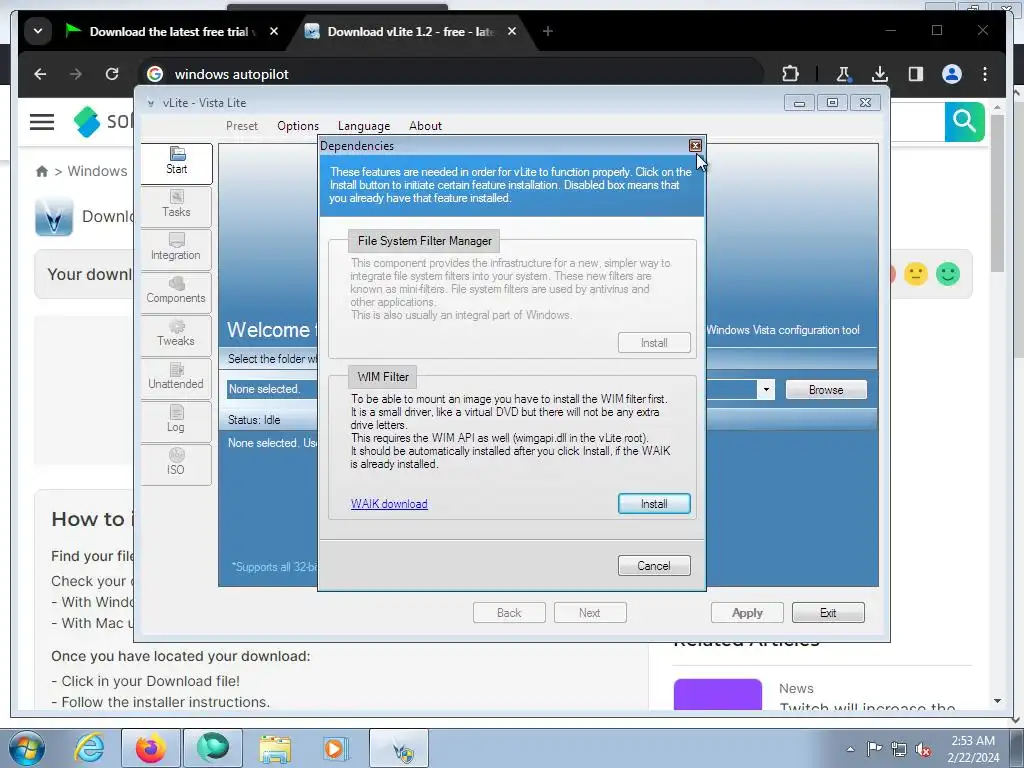Click the Browse button in vLite
This screenshot has height=768, width=1024.
(x=826, y=390)
